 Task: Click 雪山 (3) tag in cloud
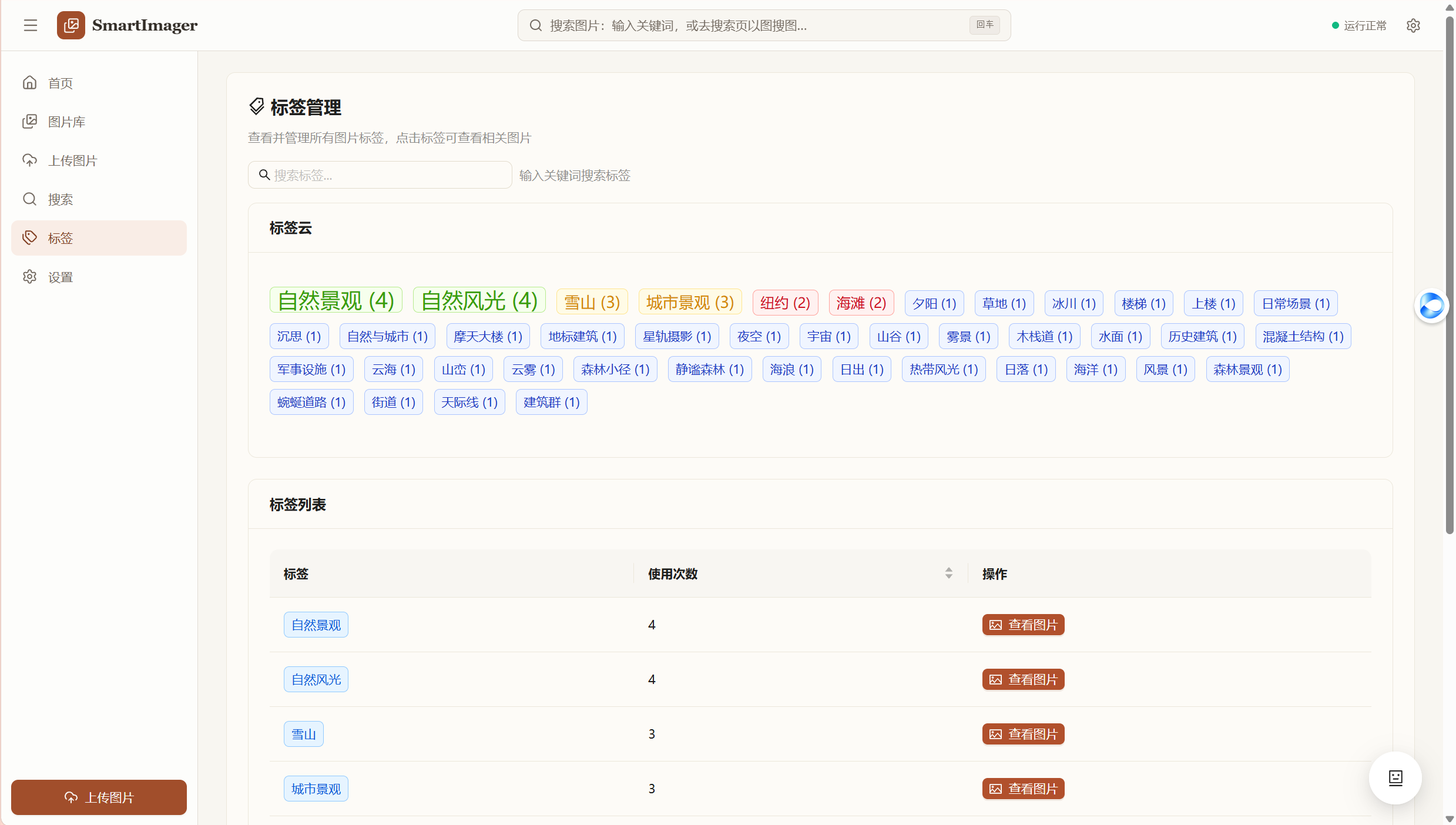click(592, 302)
